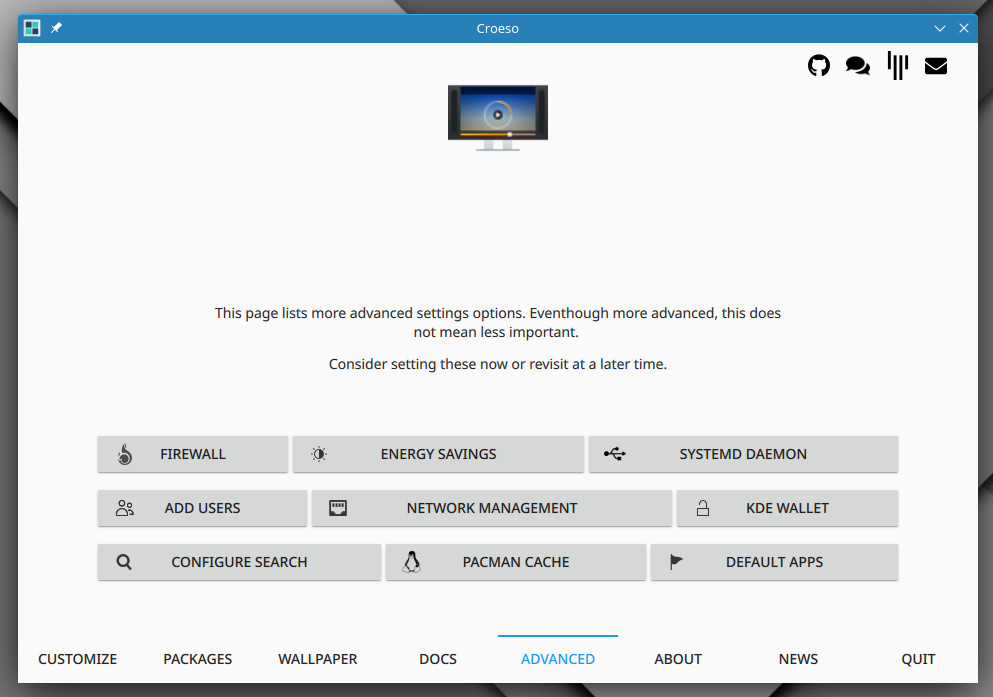Open the GitHub link icon
993x697 pixels.
(x=819, y=65)
